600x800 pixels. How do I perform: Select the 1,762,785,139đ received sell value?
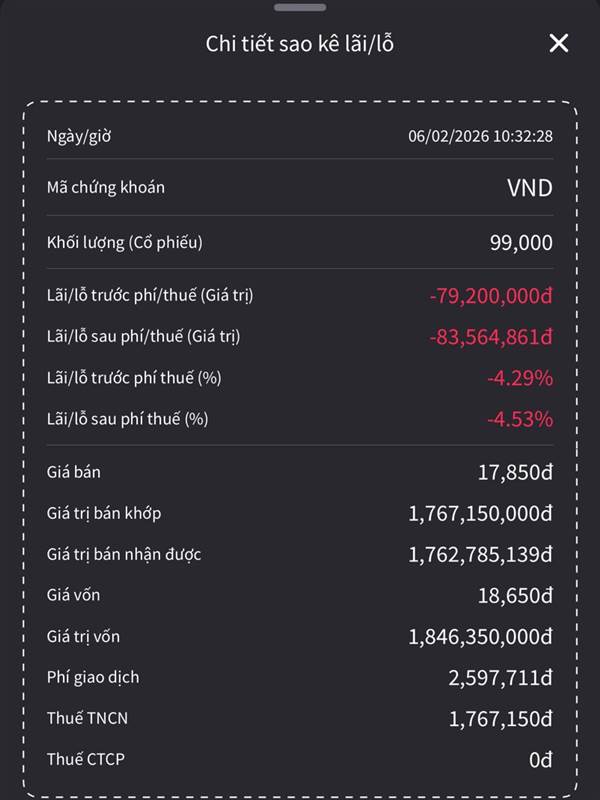coord(480,555)
